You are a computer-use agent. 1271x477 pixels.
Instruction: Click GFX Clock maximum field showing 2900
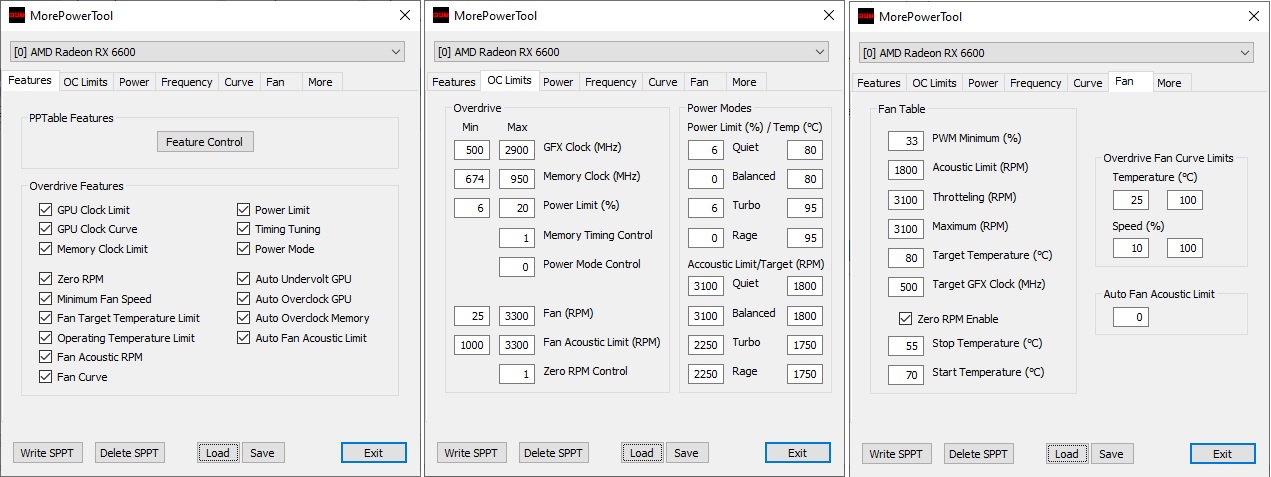[x=517, y=150]
